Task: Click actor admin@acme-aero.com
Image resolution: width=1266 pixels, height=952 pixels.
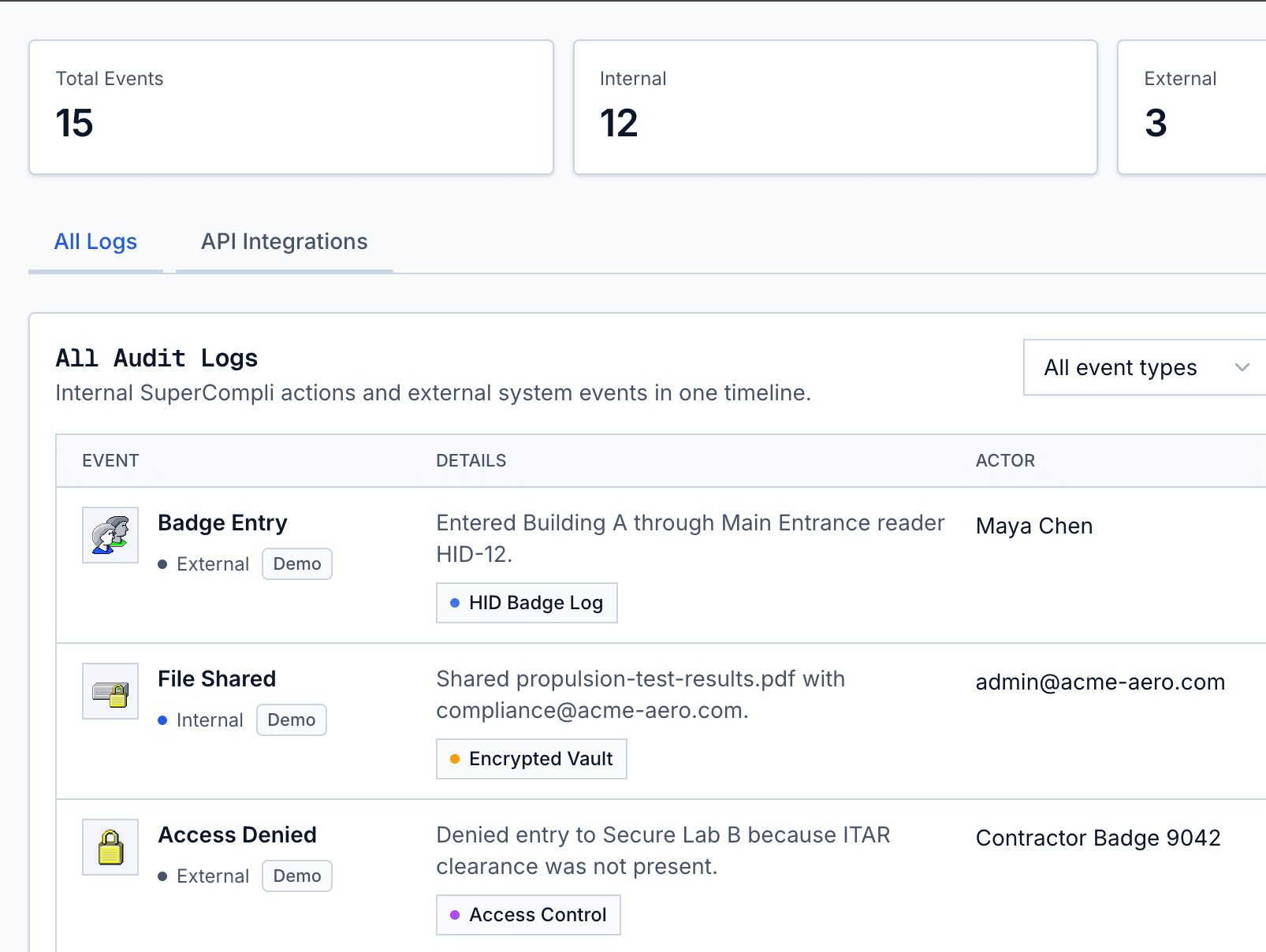Action: [x=1100, y=682]
